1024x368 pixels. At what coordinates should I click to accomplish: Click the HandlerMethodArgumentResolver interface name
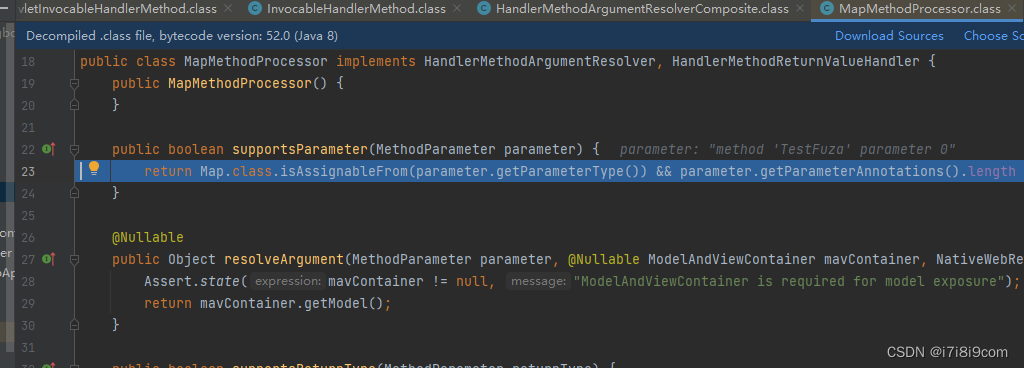click(x=539, y=62)
